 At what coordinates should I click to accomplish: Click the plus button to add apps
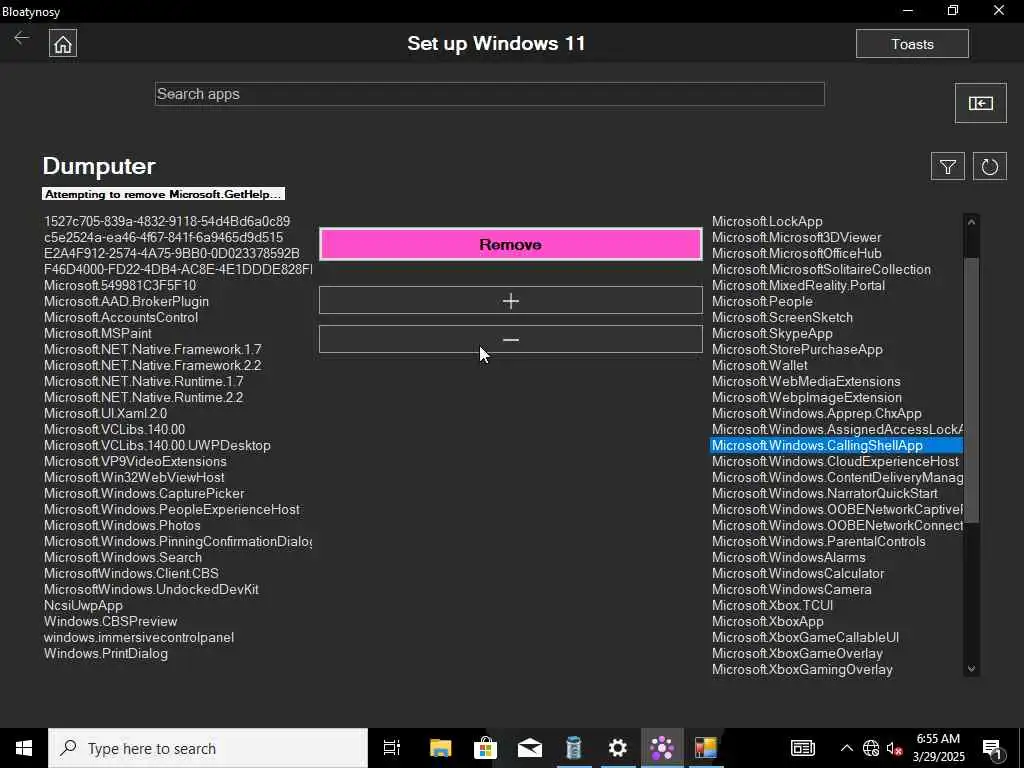(x=511, y=300)
